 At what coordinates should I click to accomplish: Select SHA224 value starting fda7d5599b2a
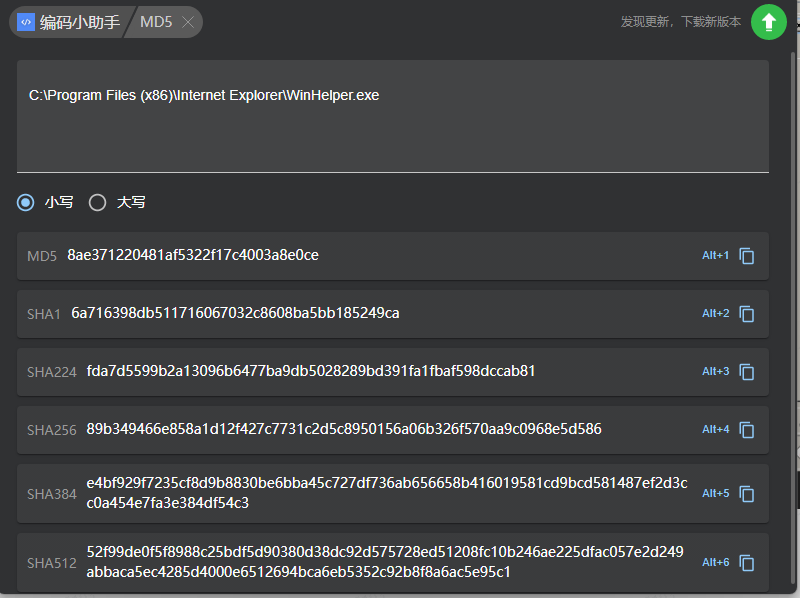click(311, 371)
